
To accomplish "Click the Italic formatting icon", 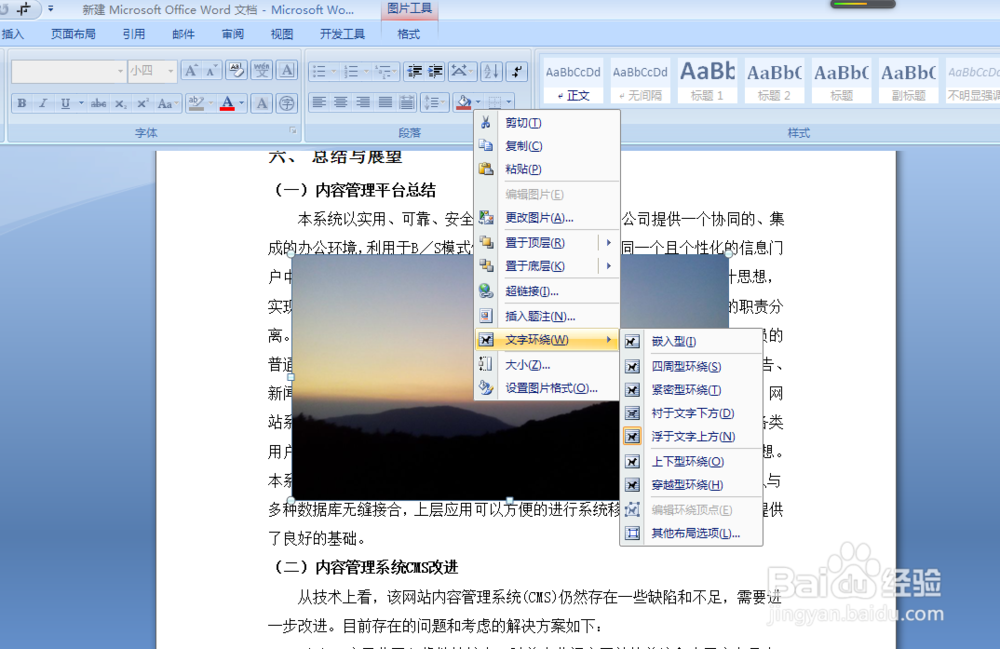I will (x=43, y=103).
